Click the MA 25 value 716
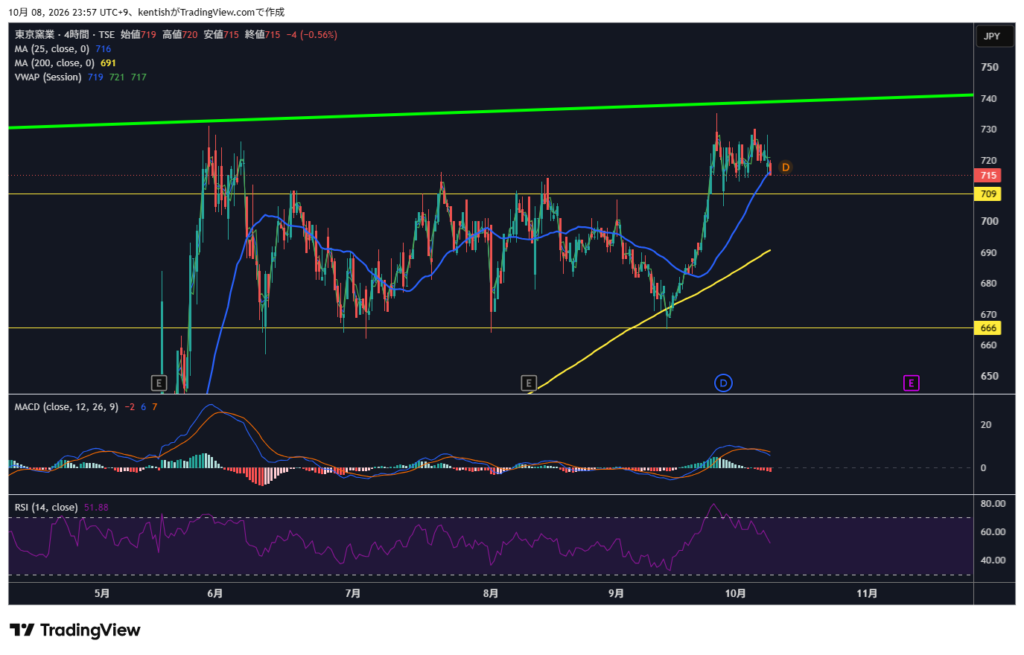 103,49
